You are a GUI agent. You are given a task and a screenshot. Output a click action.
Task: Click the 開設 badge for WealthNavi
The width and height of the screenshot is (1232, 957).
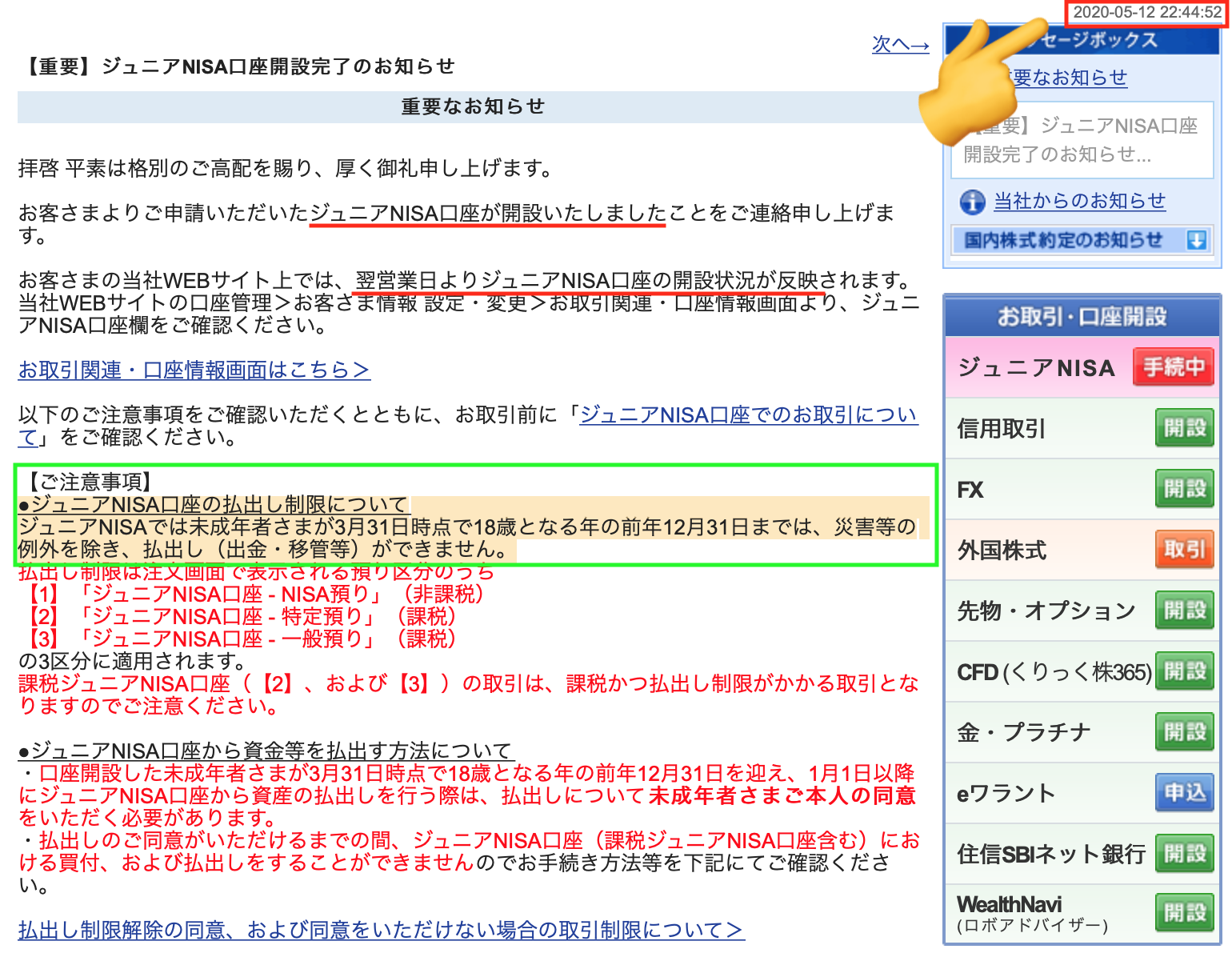pos(1184,911)
